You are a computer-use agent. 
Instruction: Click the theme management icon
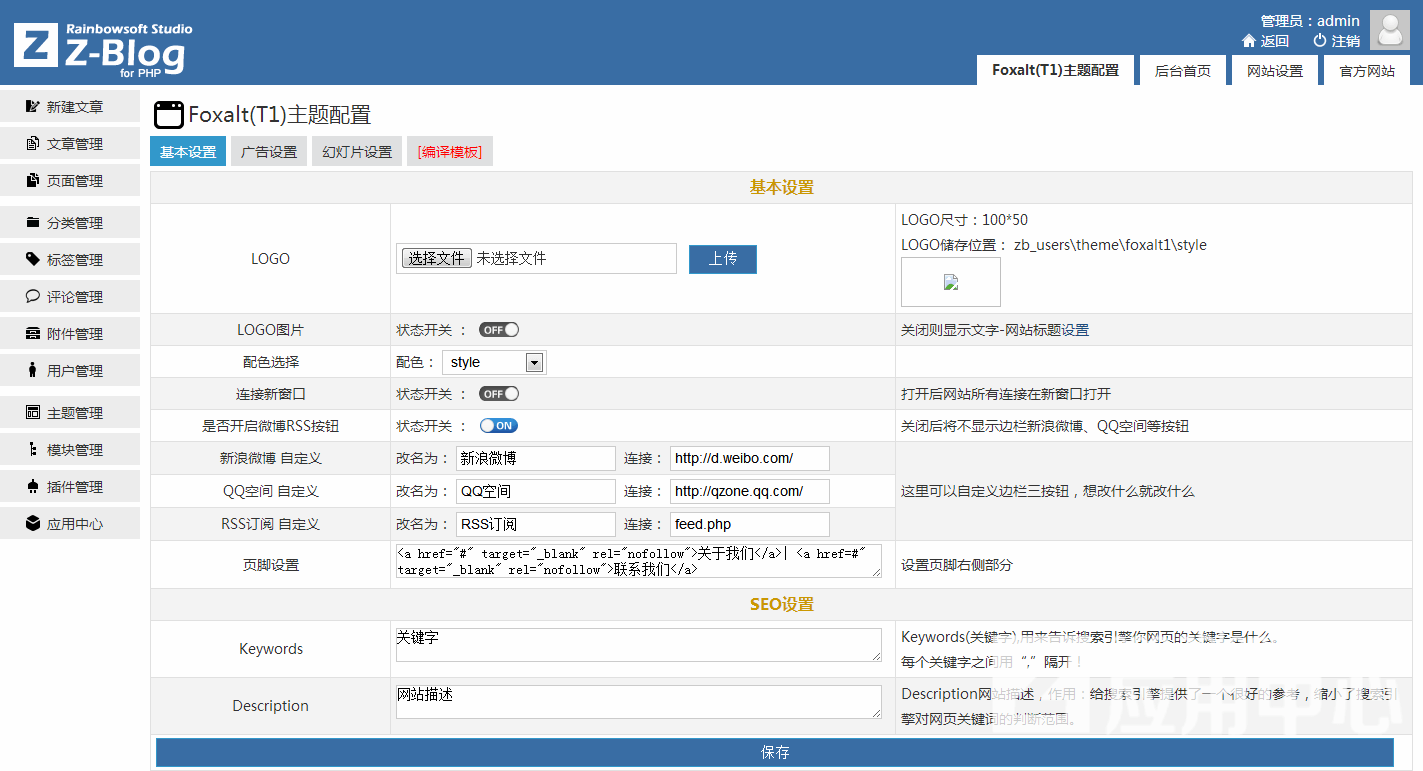coord(33,413)
